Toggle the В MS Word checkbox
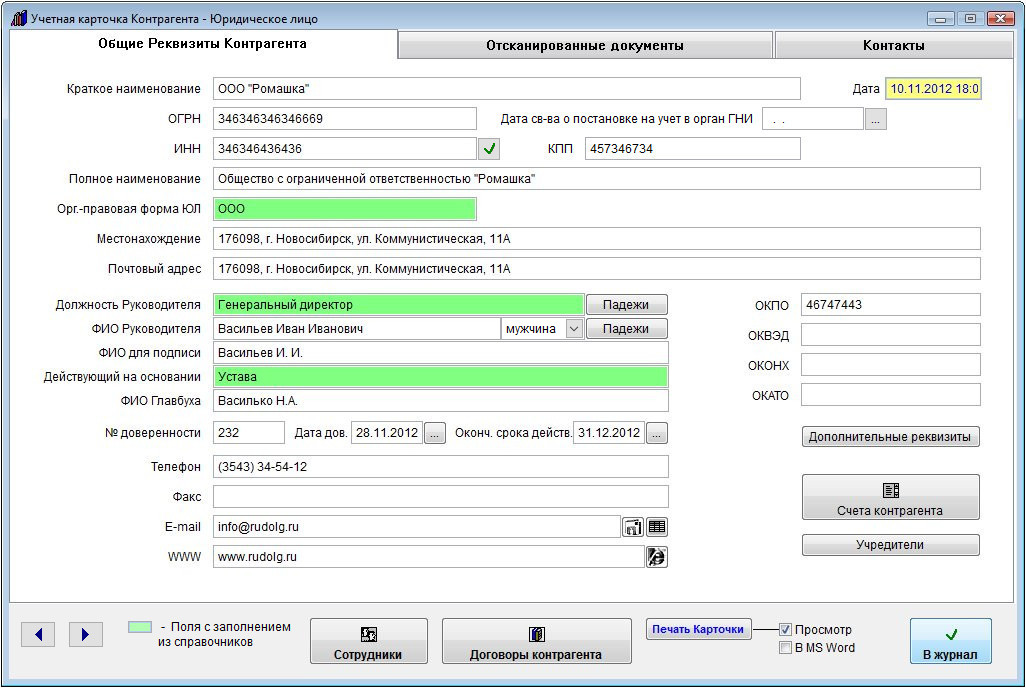 [785, 648]
